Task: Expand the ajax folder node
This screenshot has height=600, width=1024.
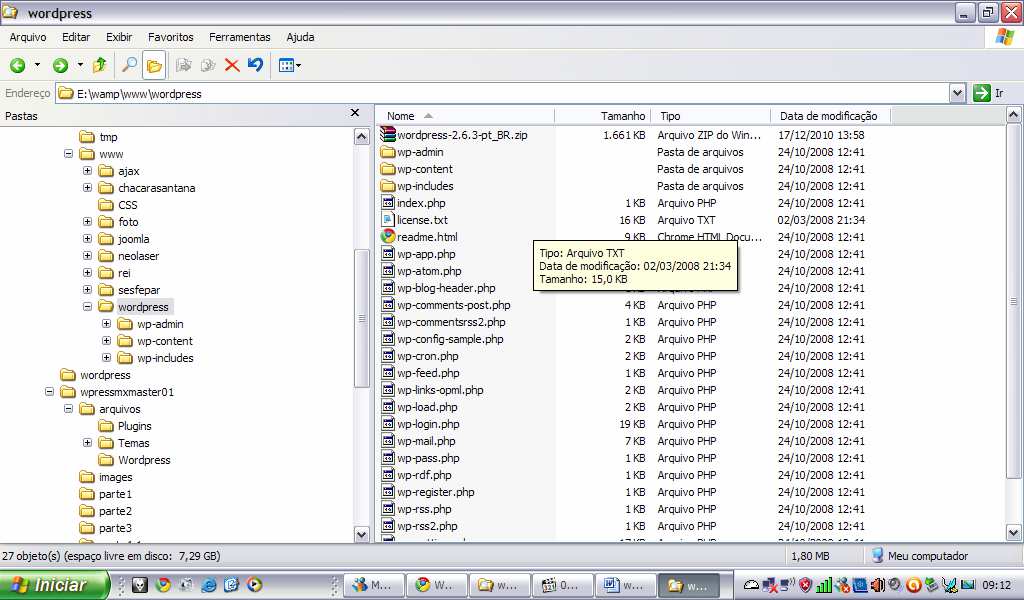Action: [x=88, y=171]
